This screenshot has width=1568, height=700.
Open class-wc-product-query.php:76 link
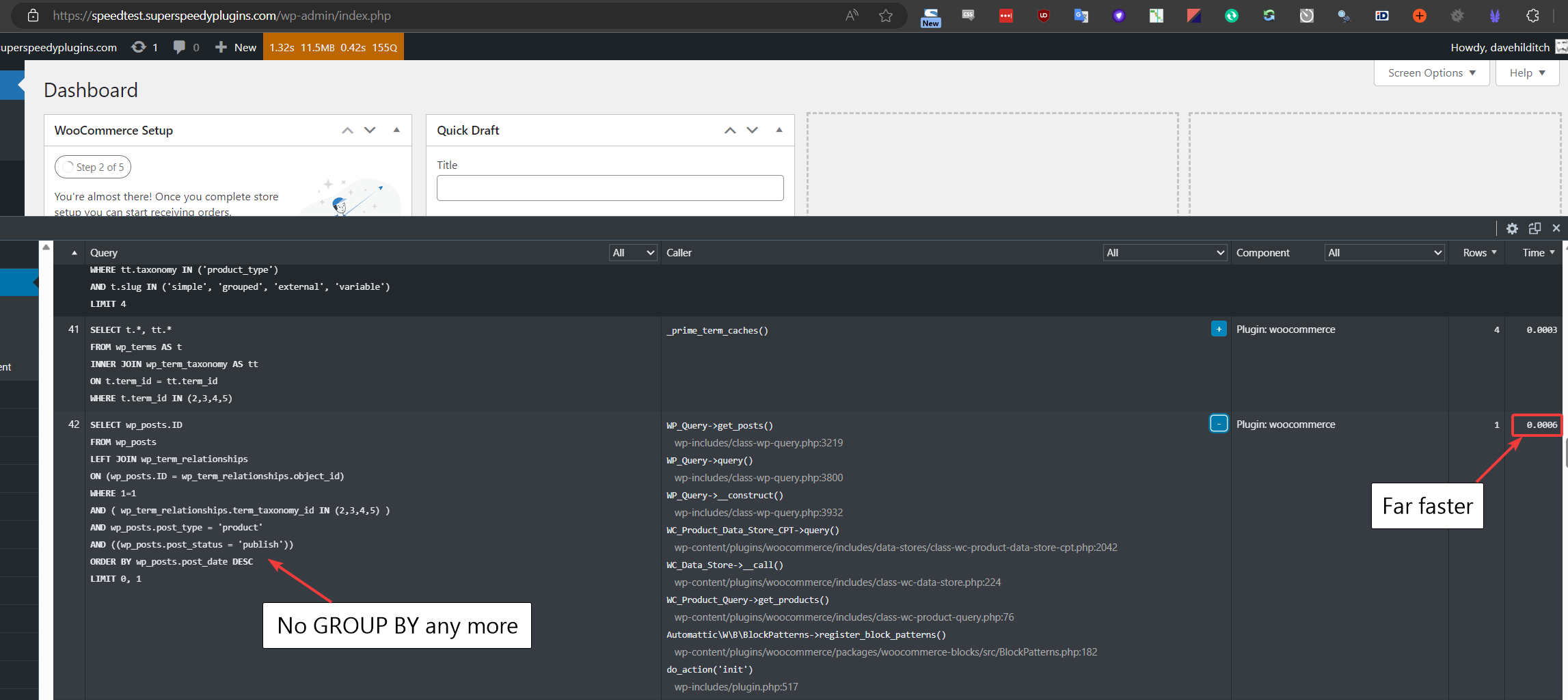point(844,617)
